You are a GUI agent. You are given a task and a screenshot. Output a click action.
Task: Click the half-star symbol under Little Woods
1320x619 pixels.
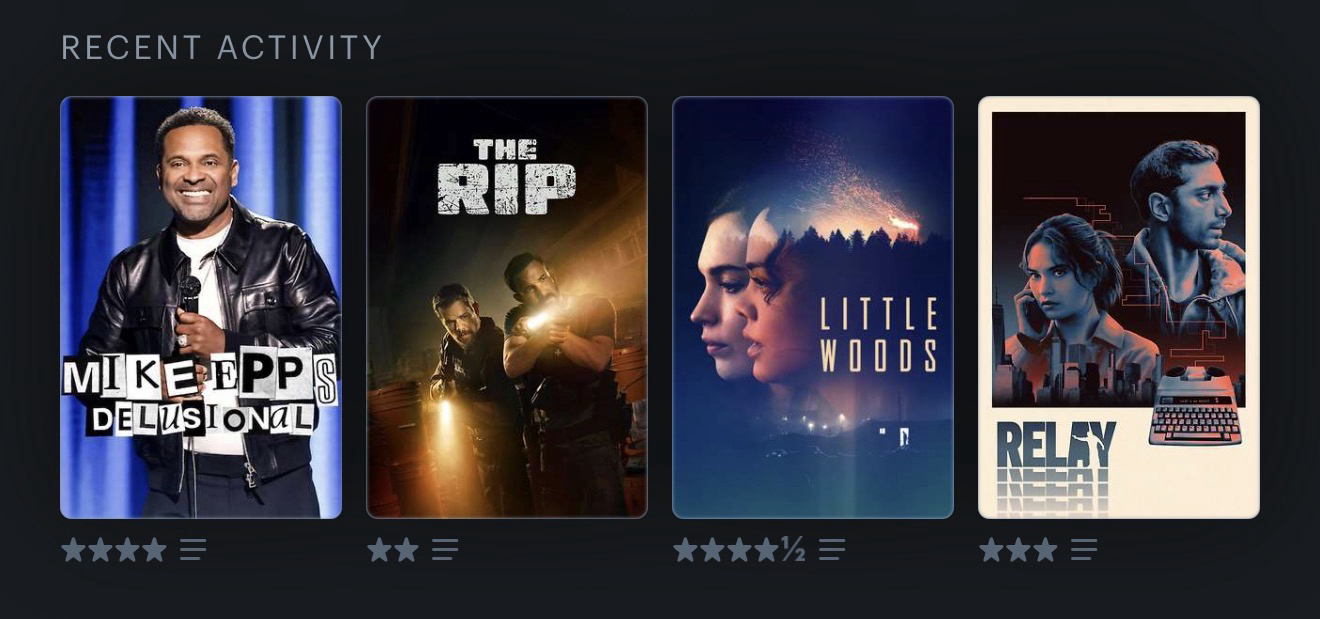pyautogui.click(x=793, y=549)
